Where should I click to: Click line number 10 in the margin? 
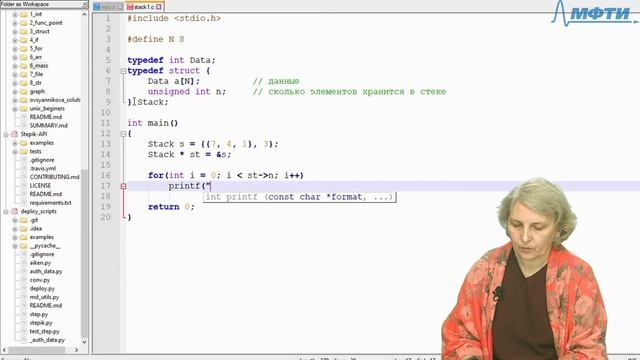click(105, 113)
